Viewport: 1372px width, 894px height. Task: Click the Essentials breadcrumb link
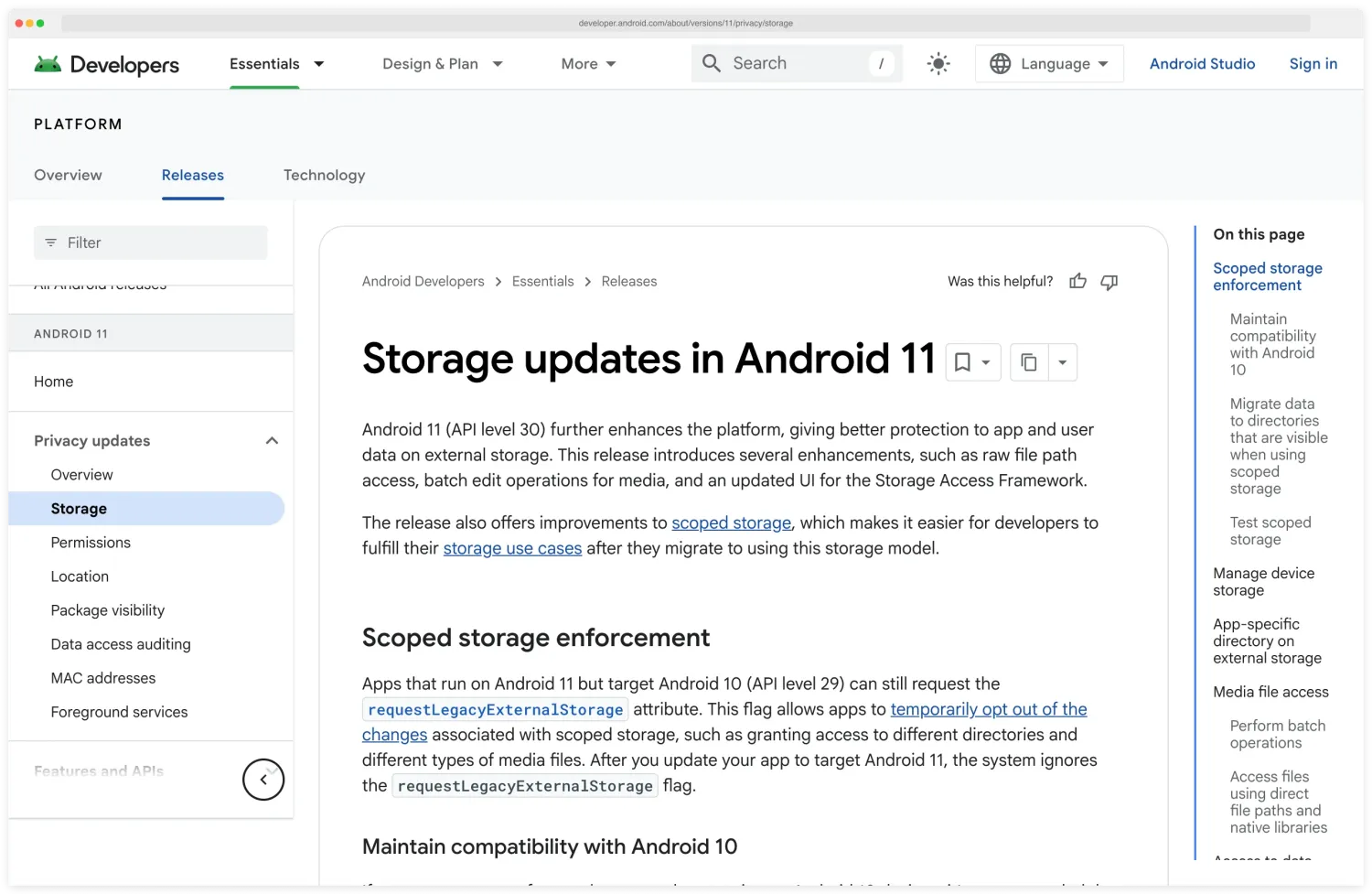543,282
